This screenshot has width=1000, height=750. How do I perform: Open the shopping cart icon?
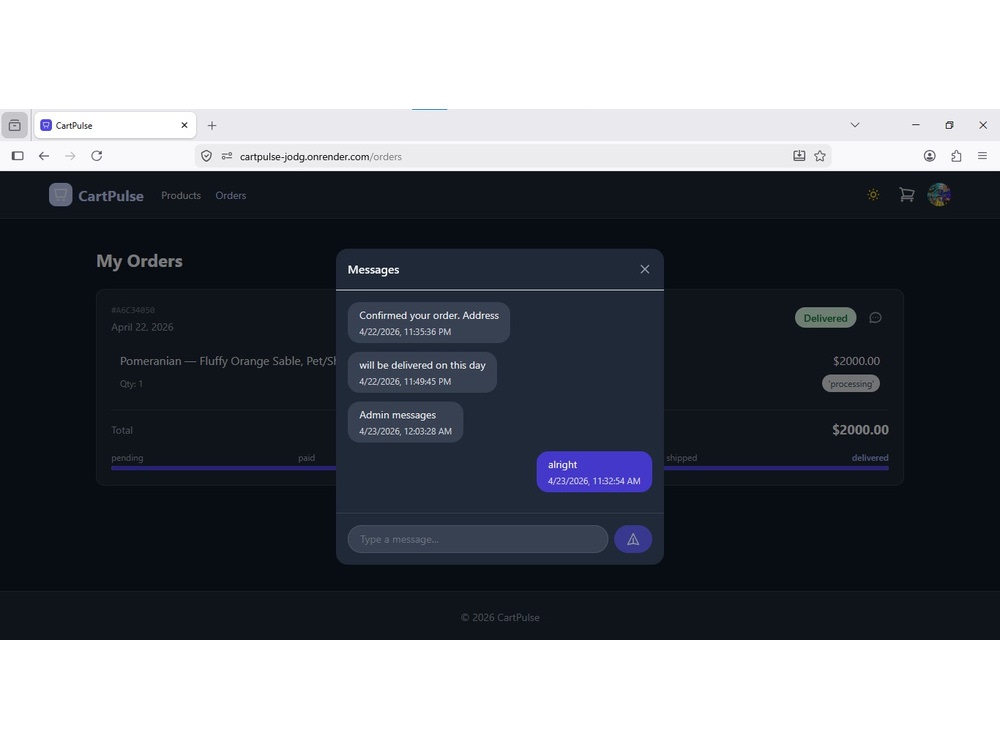(x=906, y=195)
